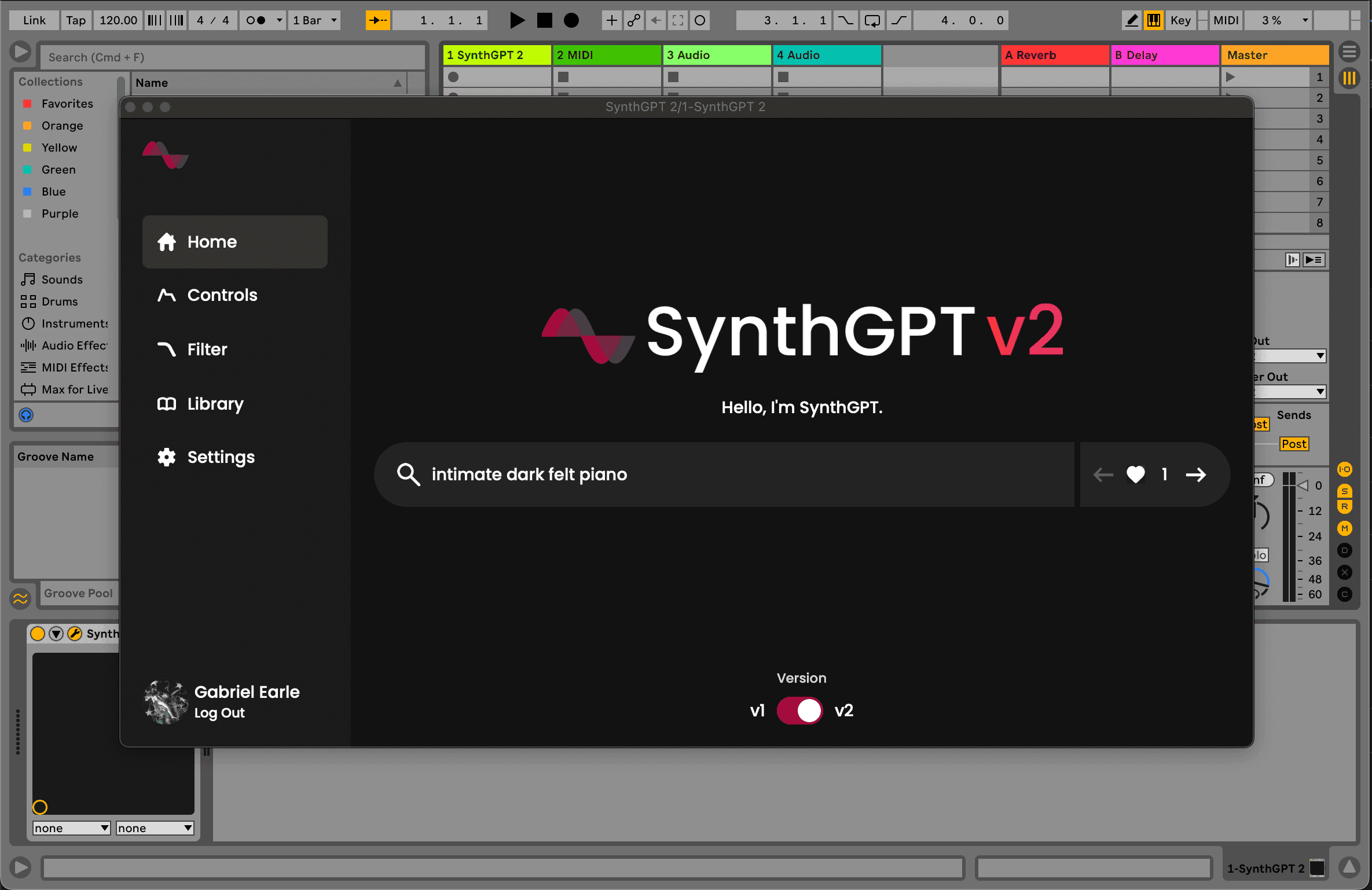Click the Log Out link under Gabriel Earle
Image resolution: width=1372 pixels, height=890 pixels.
click(219, 713)
